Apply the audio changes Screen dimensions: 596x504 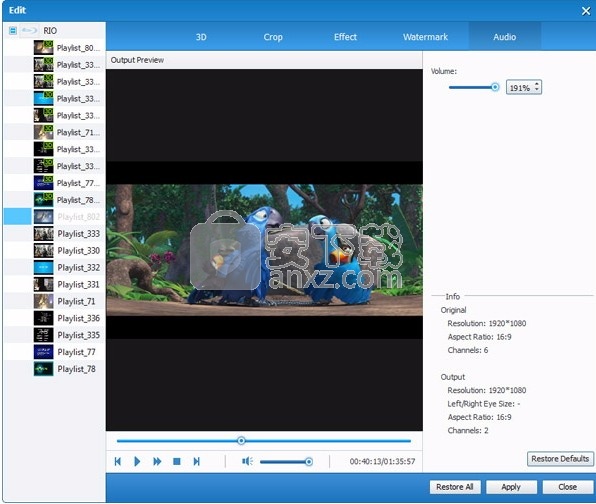click(x=511, y=487)
